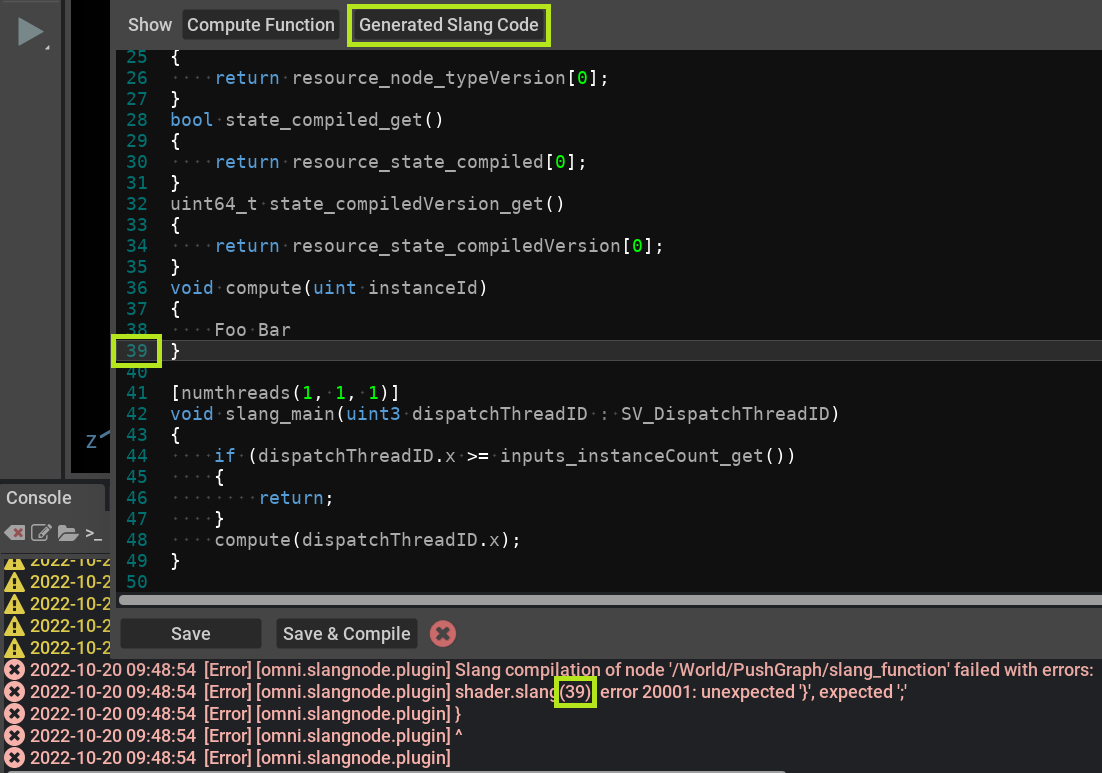
Task: Switch to Generated Slang Code view
Action: point(449,25)
